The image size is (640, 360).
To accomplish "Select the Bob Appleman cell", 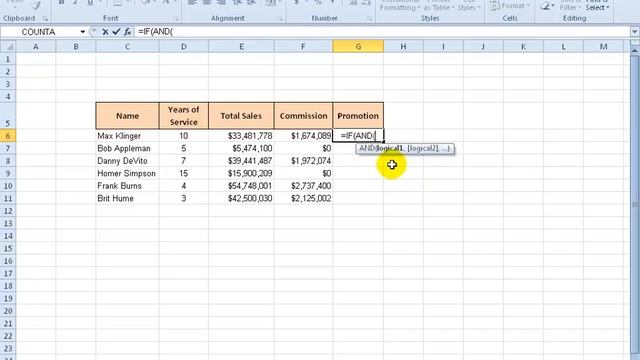I will [x=127, y=149].
